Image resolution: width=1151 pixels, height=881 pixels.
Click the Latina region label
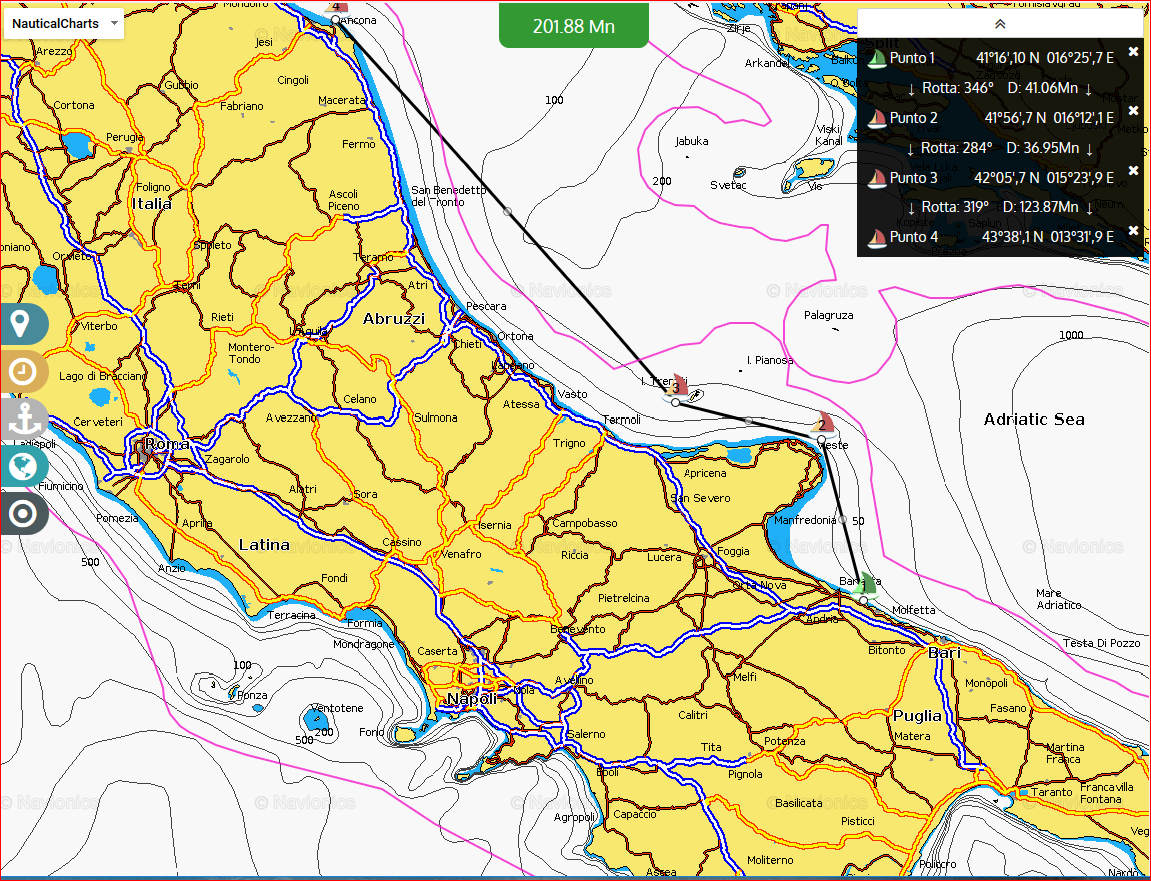point(264,545)
